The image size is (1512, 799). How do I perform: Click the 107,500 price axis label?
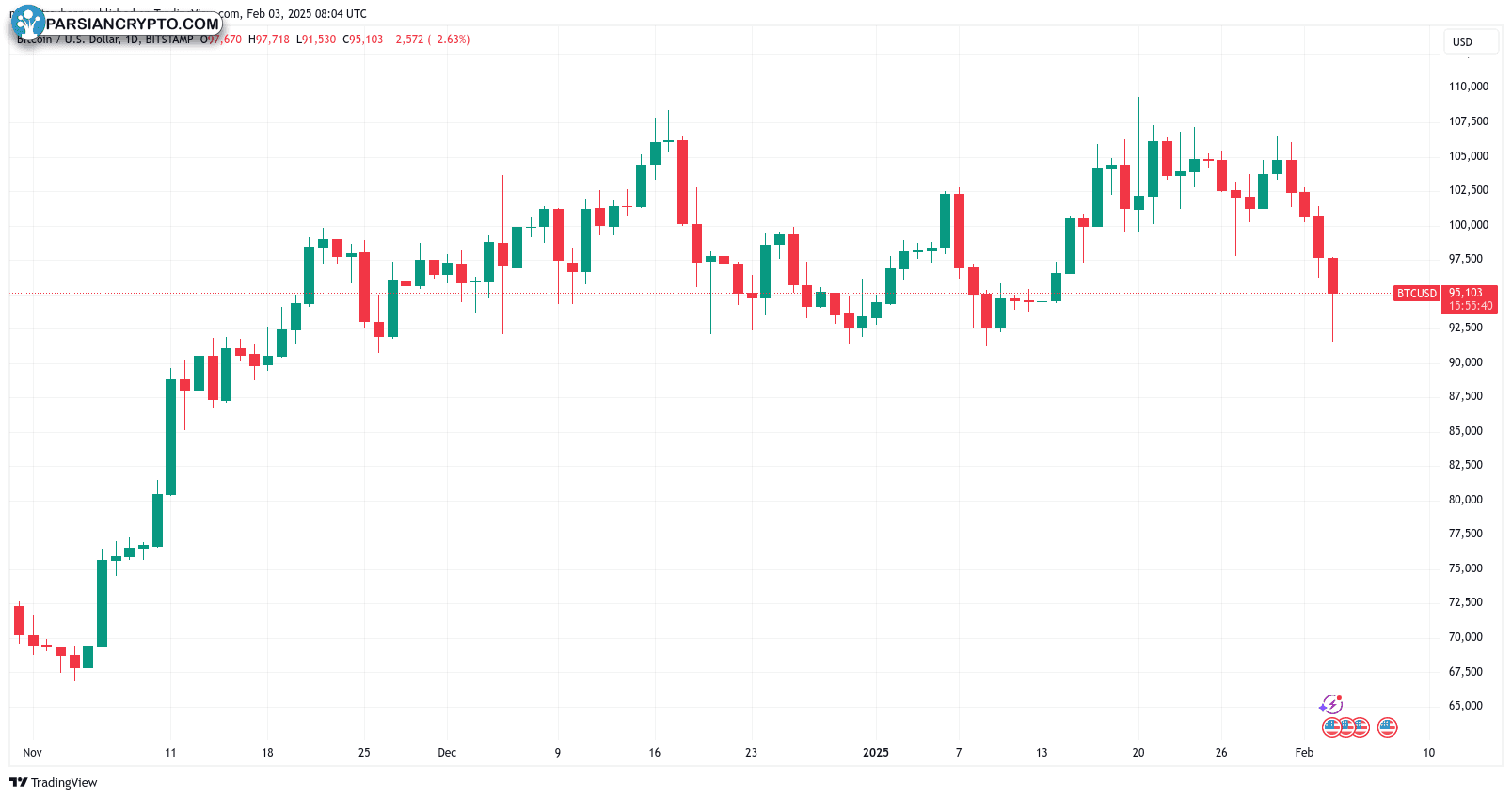1469,121
